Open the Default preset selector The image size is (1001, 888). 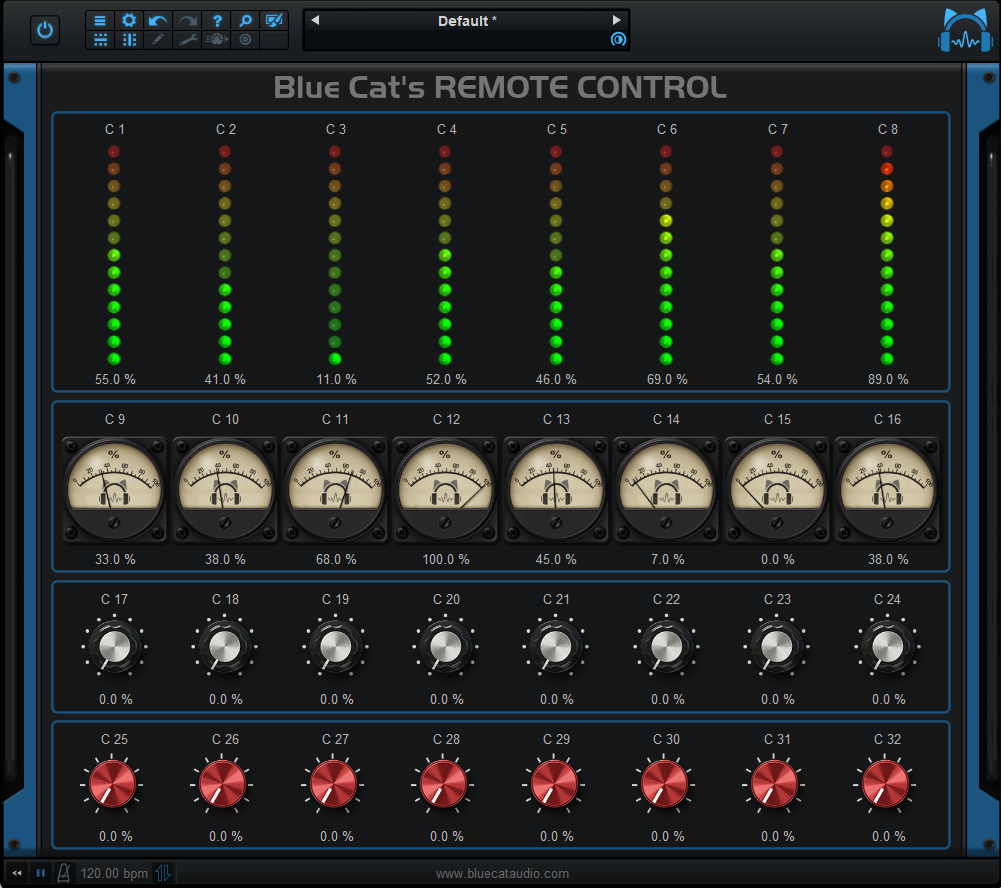tap(466, 20)
